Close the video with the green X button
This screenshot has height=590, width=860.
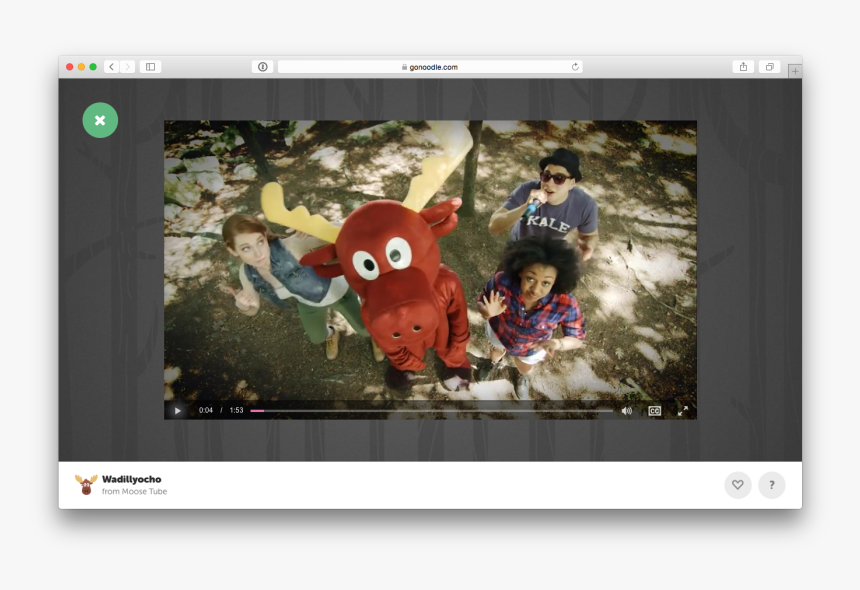100,120
